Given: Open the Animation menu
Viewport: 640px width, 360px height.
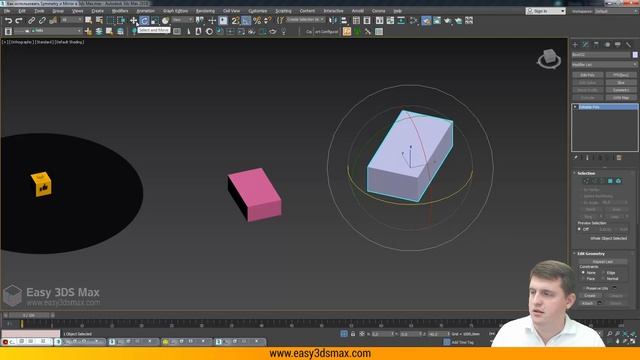Looking at the screenshot, I should [x=145, y=11].
